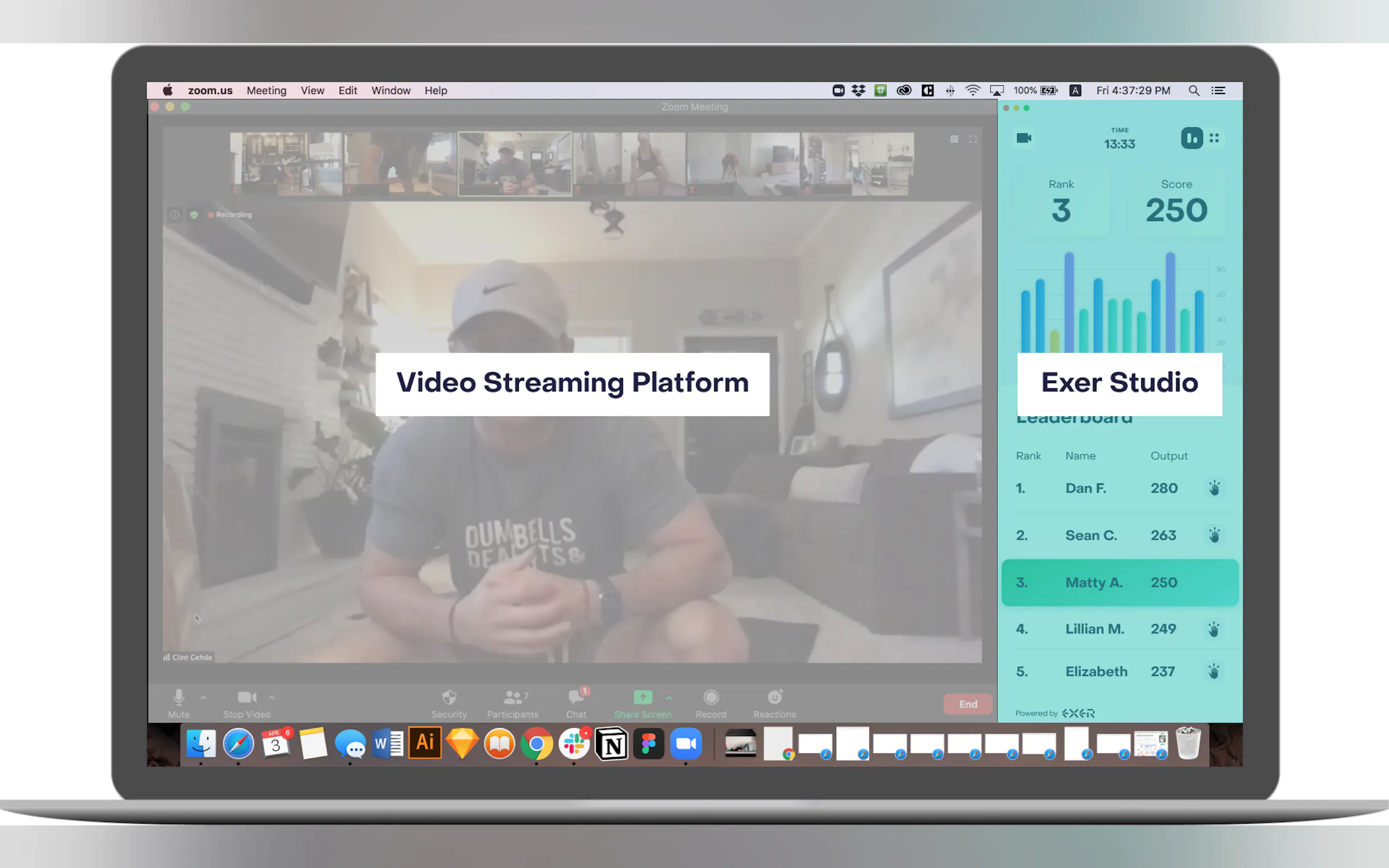Wave at Dan F. on the leaderboard
The width and height of the screenshot is (1389, 868).
pyautogui.click(x=1214, y=488)
